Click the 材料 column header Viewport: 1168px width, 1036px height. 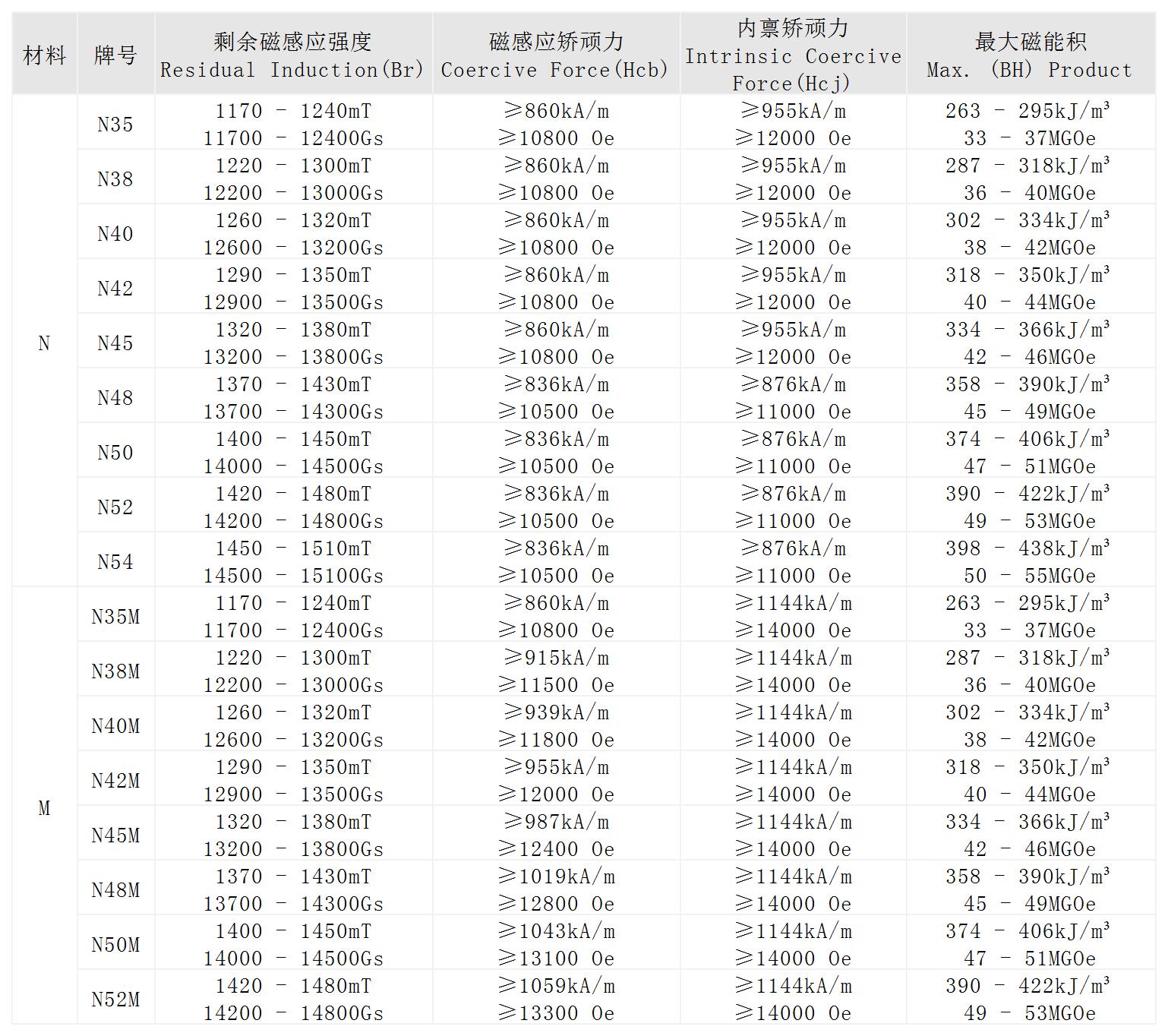(x=44, y=55)
